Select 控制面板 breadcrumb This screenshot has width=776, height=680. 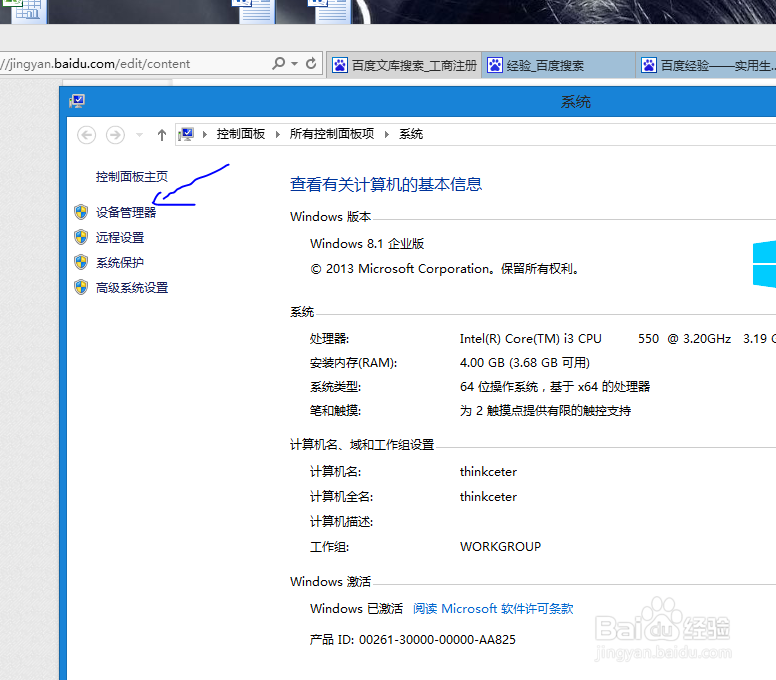[x=241, y=134]
